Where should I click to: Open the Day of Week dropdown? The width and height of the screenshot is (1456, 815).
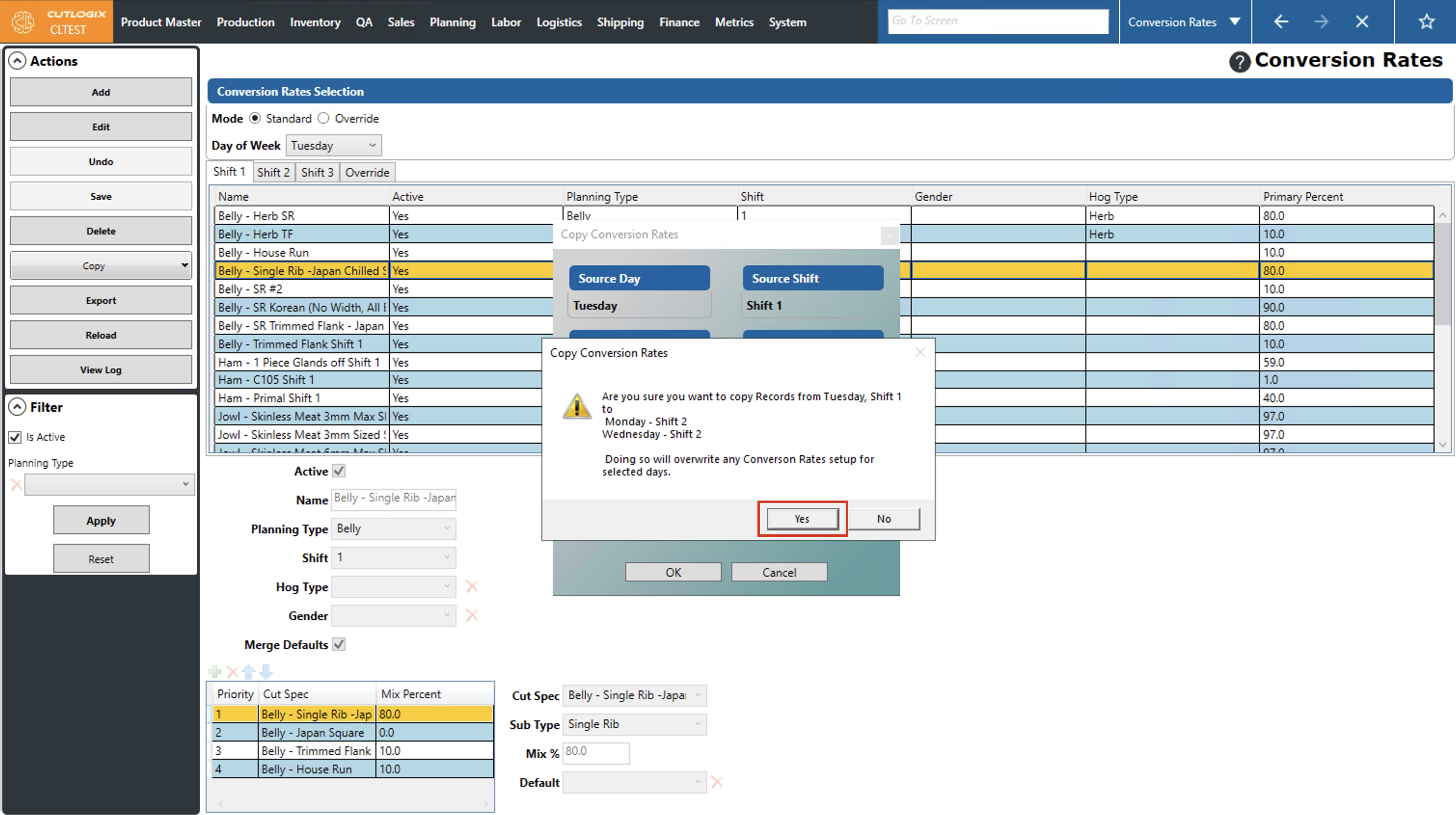pyautogui.click(x=333, y=145)
